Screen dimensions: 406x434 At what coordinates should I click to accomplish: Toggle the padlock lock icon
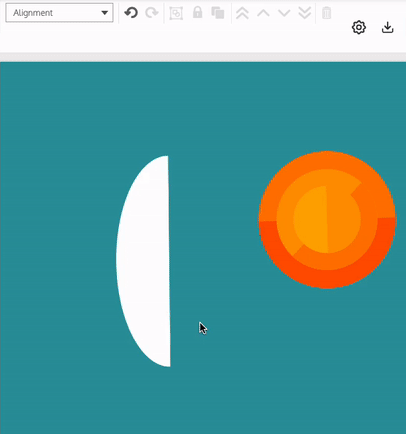click(198, 13)
